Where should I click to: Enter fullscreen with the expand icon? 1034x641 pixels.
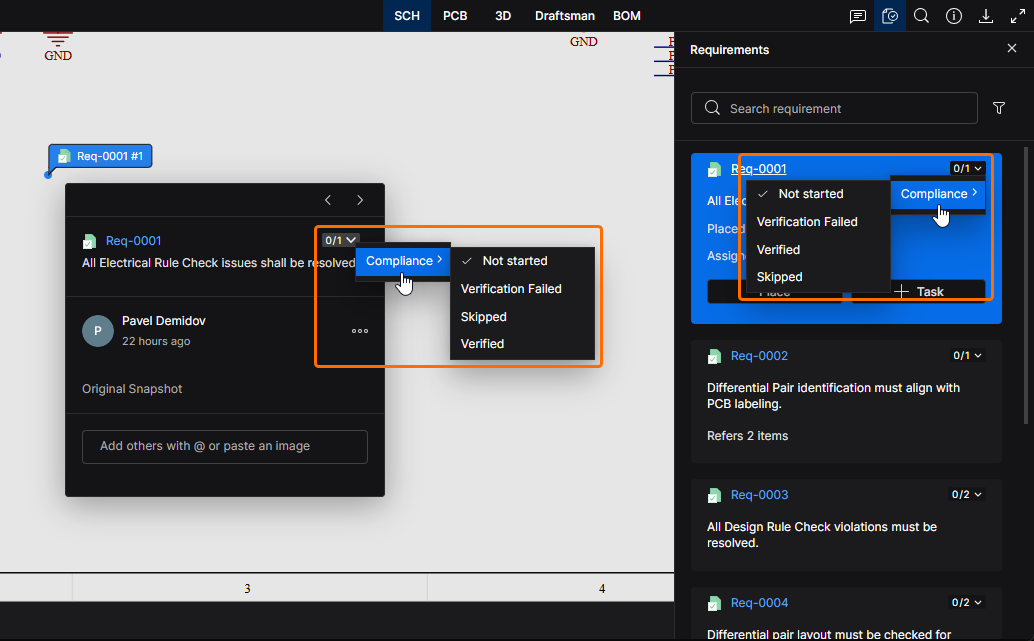(1017, 16)
